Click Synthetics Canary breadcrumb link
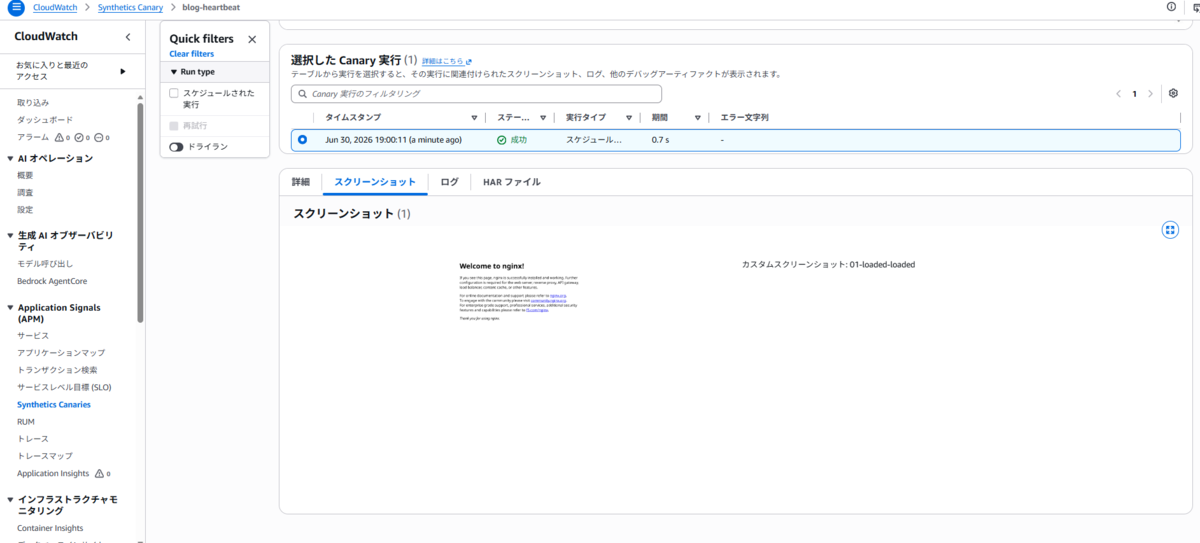 pos(130,7)
